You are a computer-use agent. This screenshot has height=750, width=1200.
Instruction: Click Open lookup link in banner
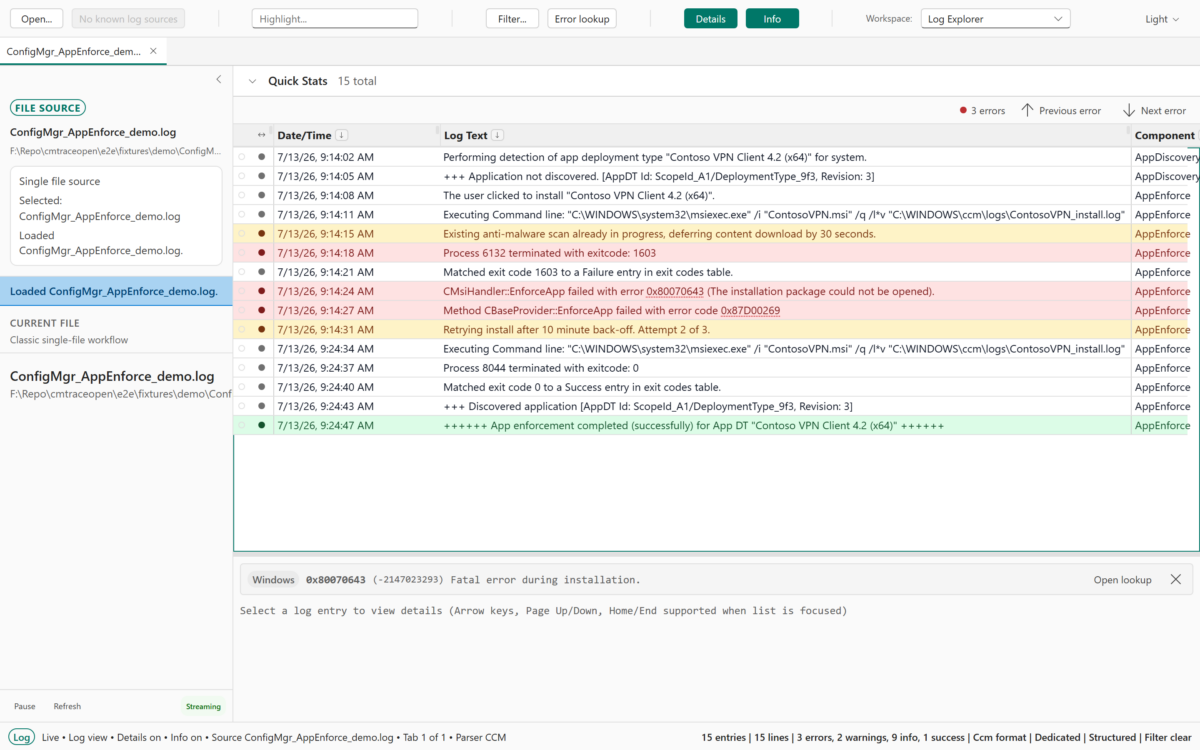coord(1122,580)
